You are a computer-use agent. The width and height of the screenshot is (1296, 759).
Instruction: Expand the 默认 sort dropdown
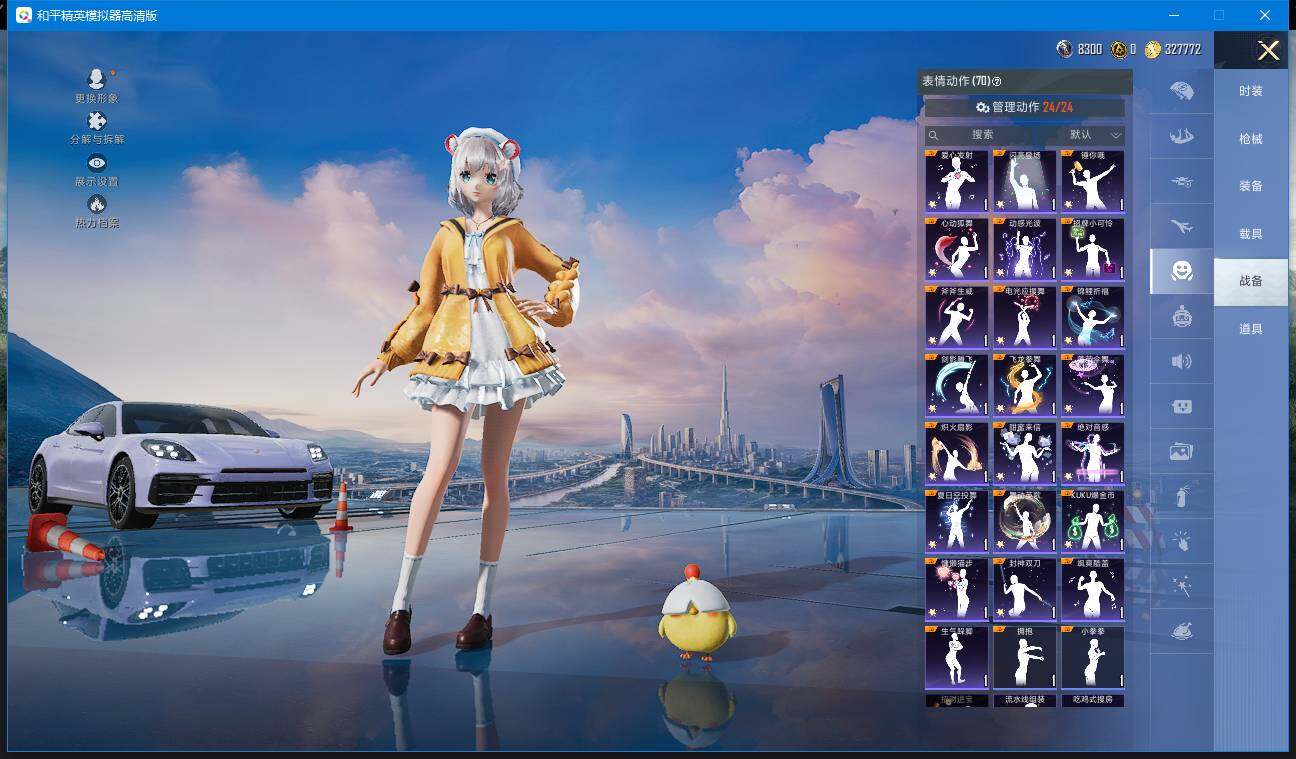[x=1096, y=135]
